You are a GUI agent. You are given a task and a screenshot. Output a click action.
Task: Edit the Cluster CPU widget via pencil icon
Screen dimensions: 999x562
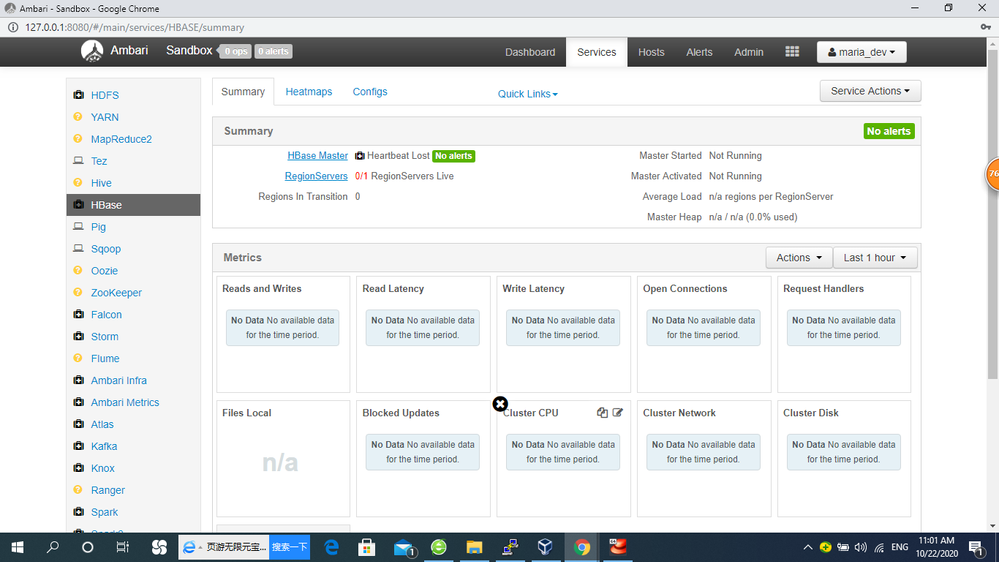click(617, 413)
